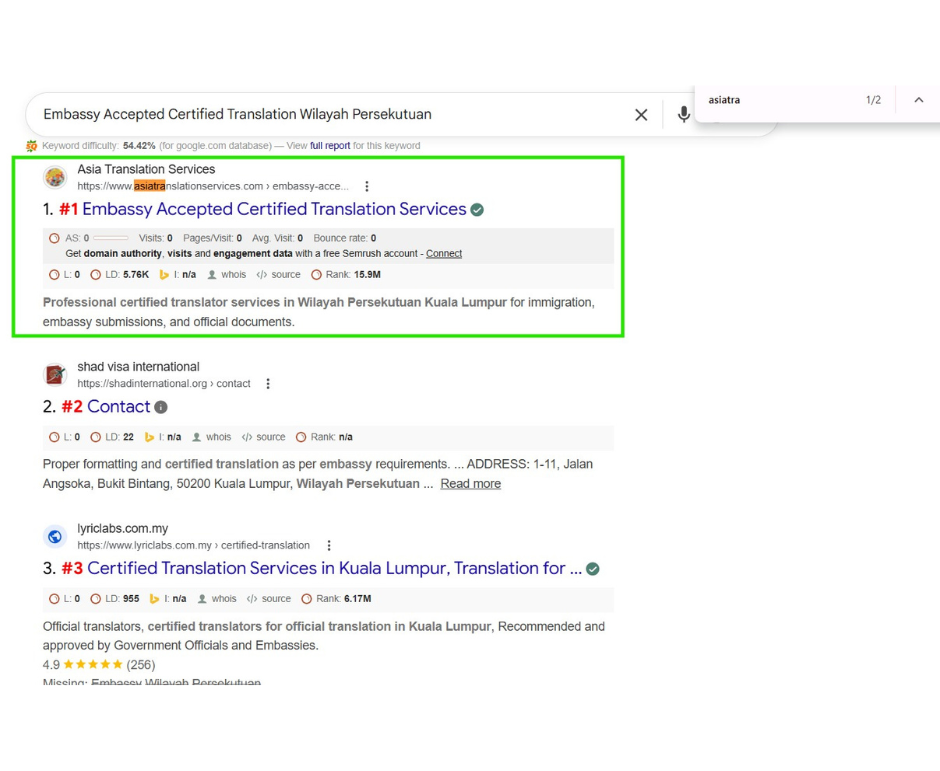Clear the search query with the X icon

pyautogui.click(x=641, y=115)
